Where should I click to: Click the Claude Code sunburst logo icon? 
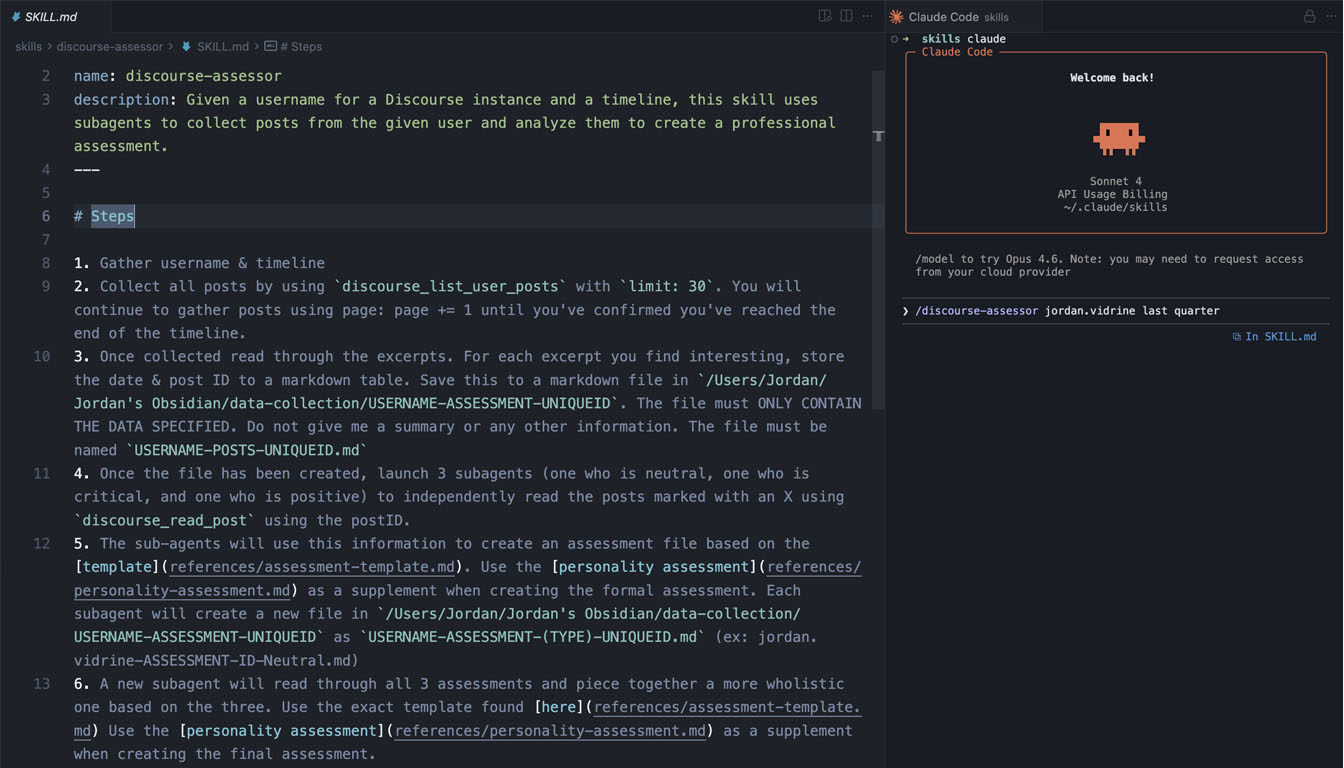pyautogui.click(x=896, y=16)
